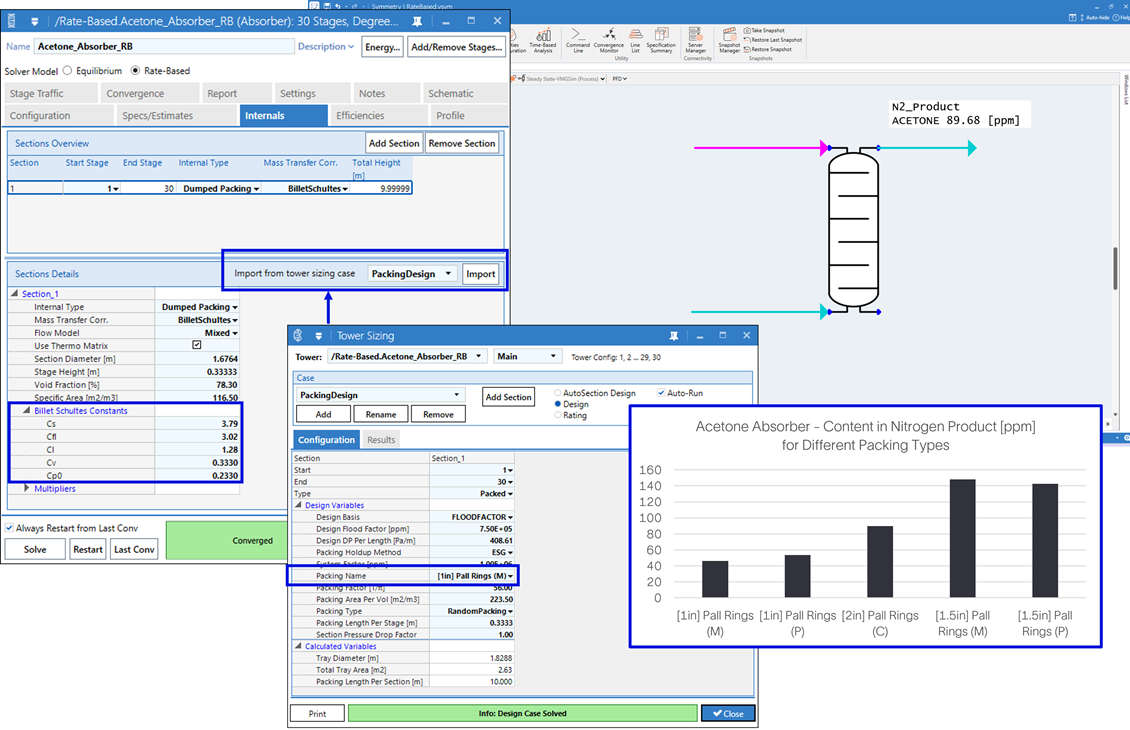Open the Packing Name dropdown
Viewport: 1130px width, 730px height.
click(511, 576)
